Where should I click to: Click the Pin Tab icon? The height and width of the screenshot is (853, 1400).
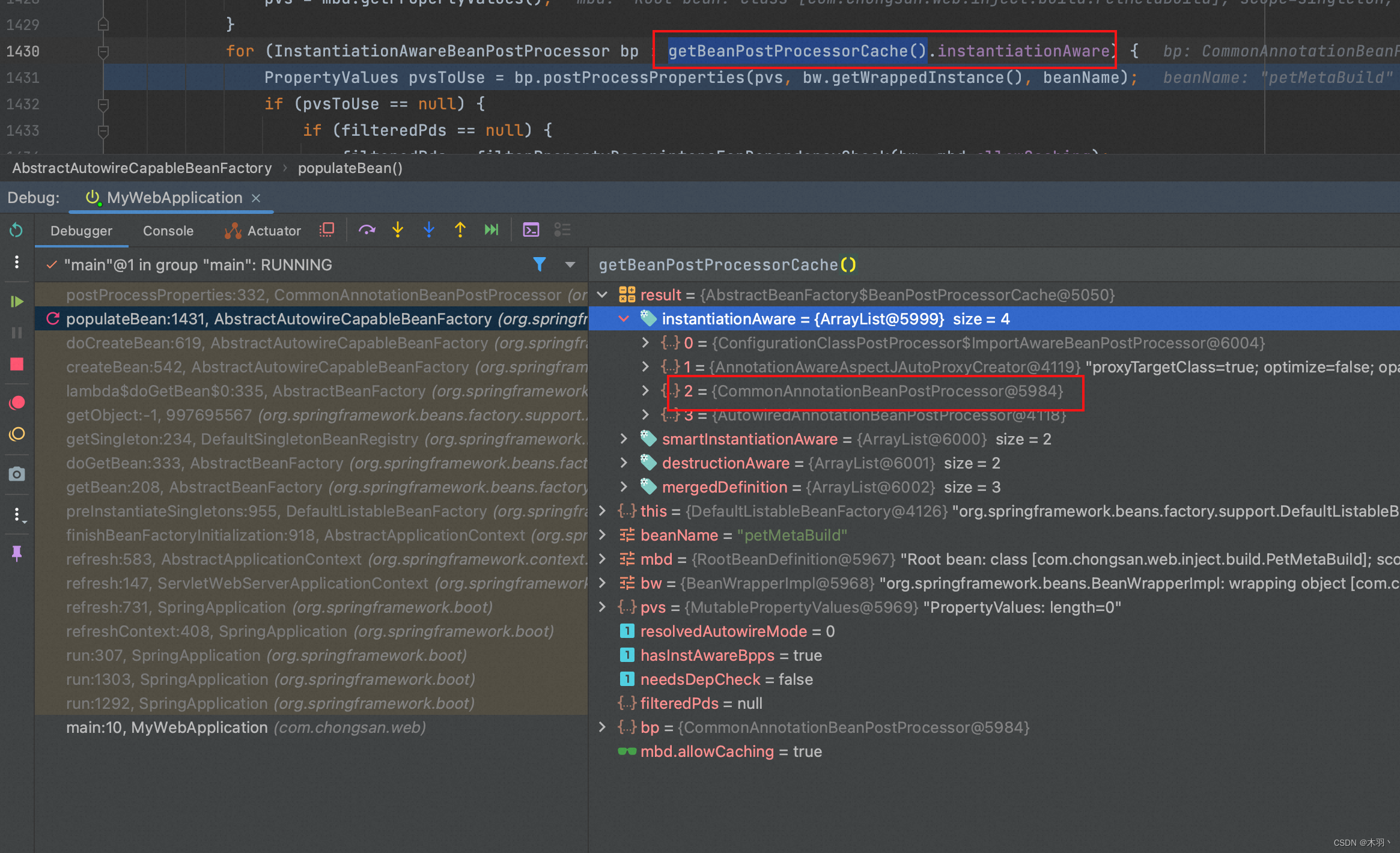(17, 553)
